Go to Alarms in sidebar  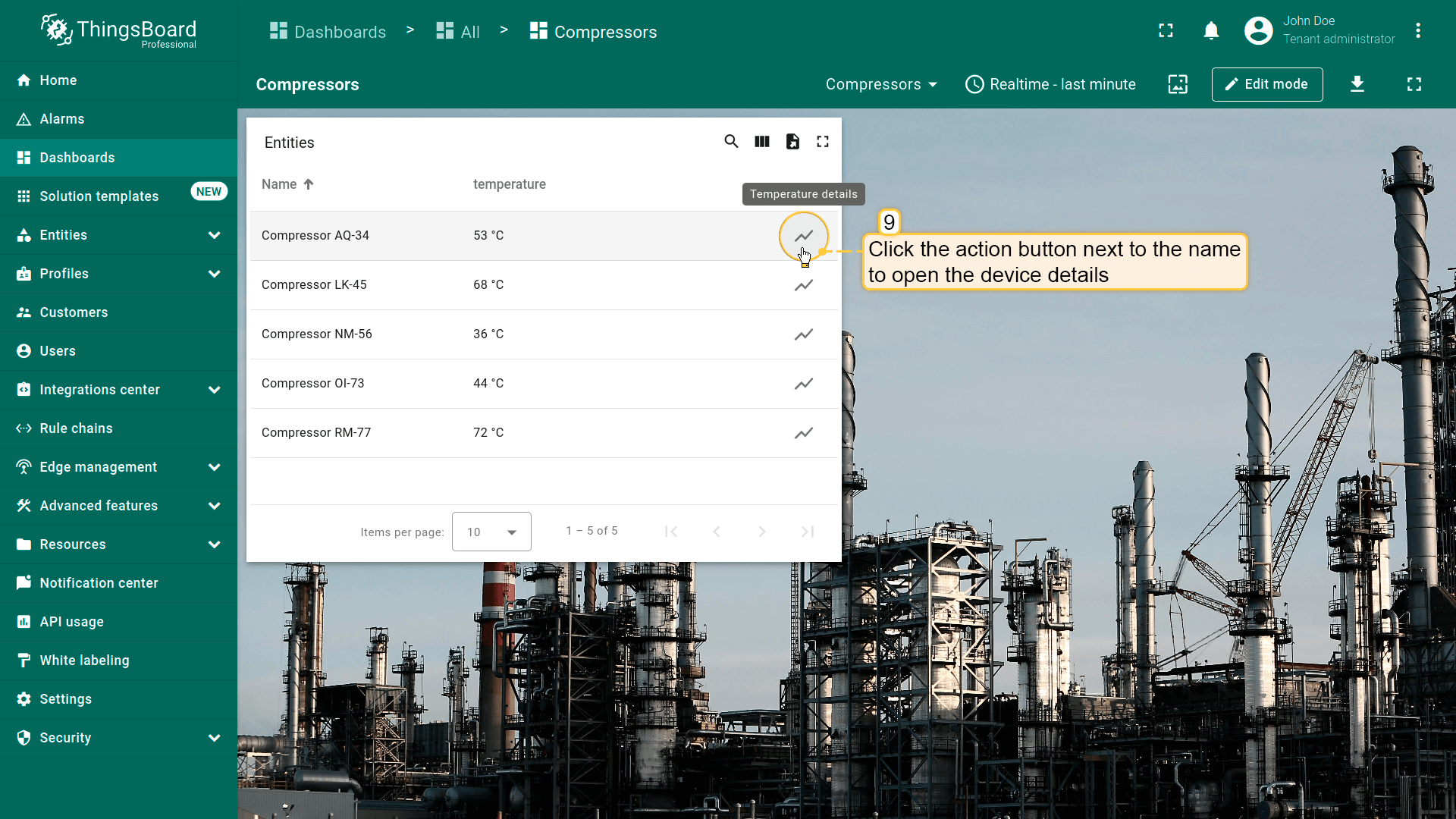click(x=62, y=119)
